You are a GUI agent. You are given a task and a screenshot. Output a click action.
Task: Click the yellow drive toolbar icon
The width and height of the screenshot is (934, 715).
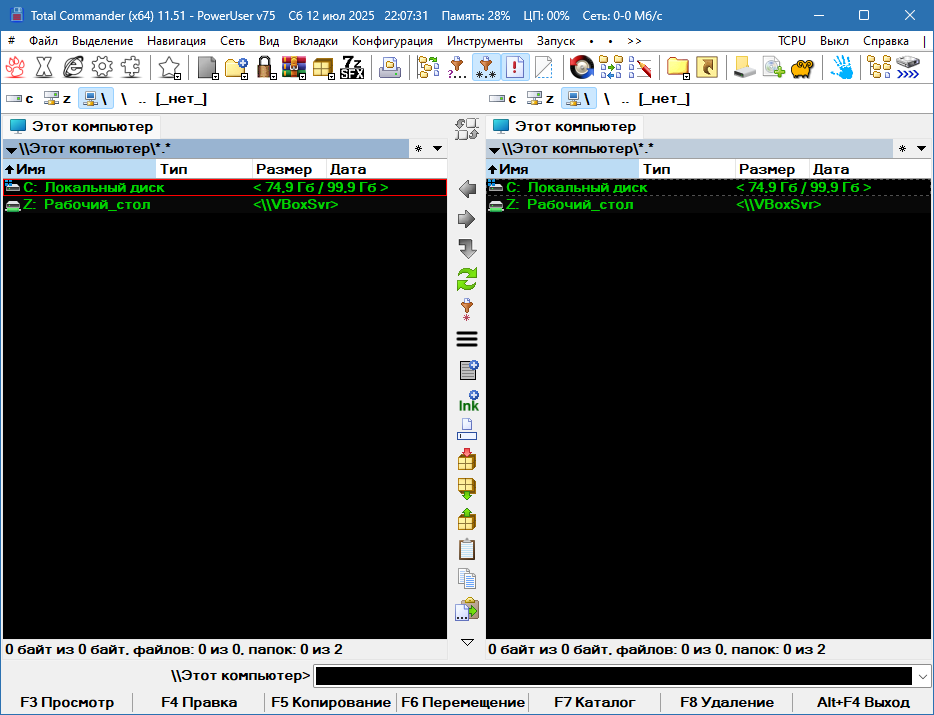(745, 67)
